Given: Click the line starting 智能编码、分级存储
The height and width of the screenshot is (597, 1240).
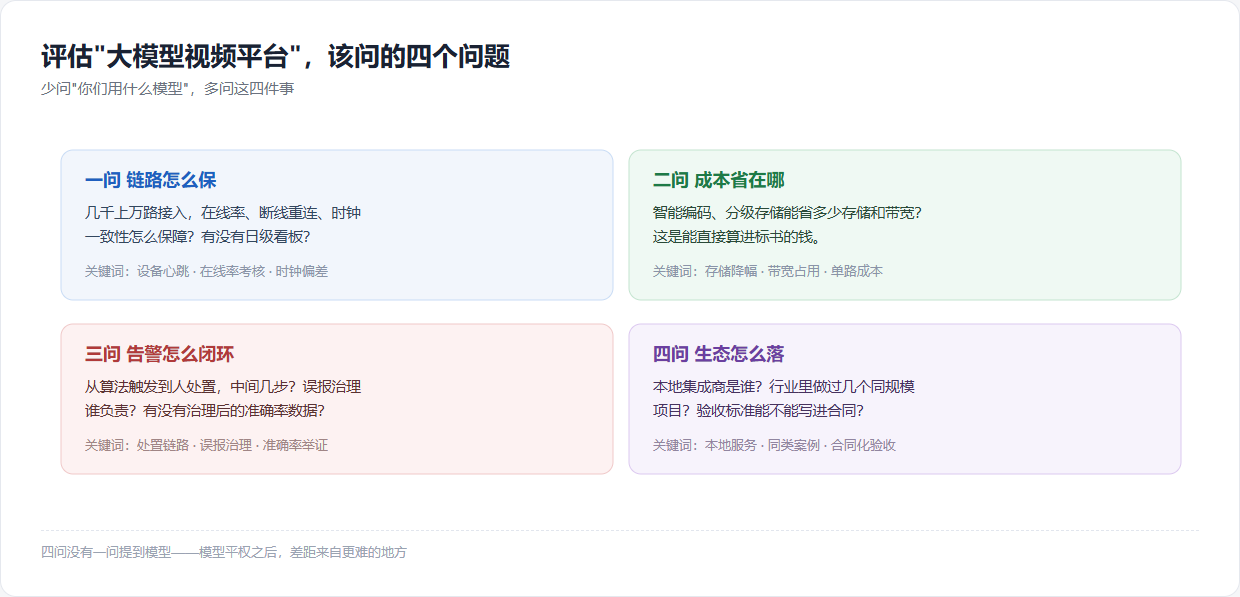Looking at the screenshot, I should point(787,213).
